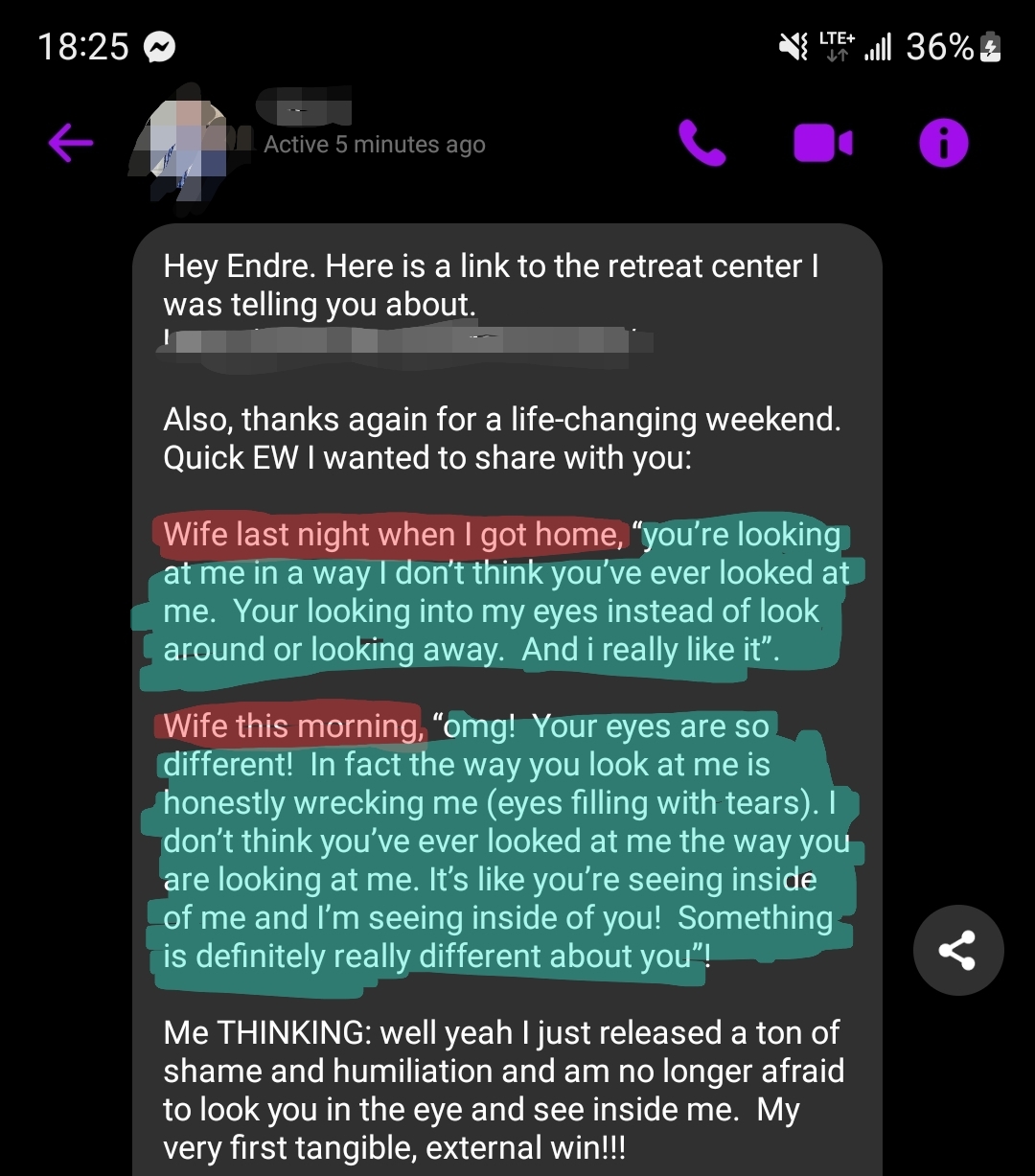1035x1176 pixels.
Task: Tap the red highlighted "Wife this morning" text
Action: pos(293,726)
